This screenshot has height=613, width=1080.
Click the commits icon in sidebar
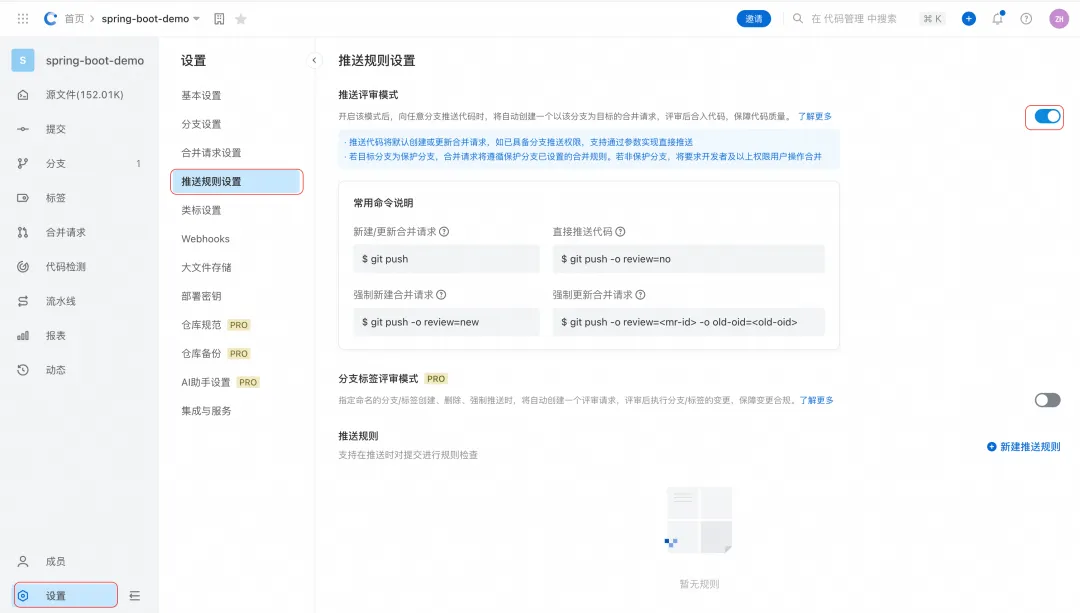click(x=23, y=129)
